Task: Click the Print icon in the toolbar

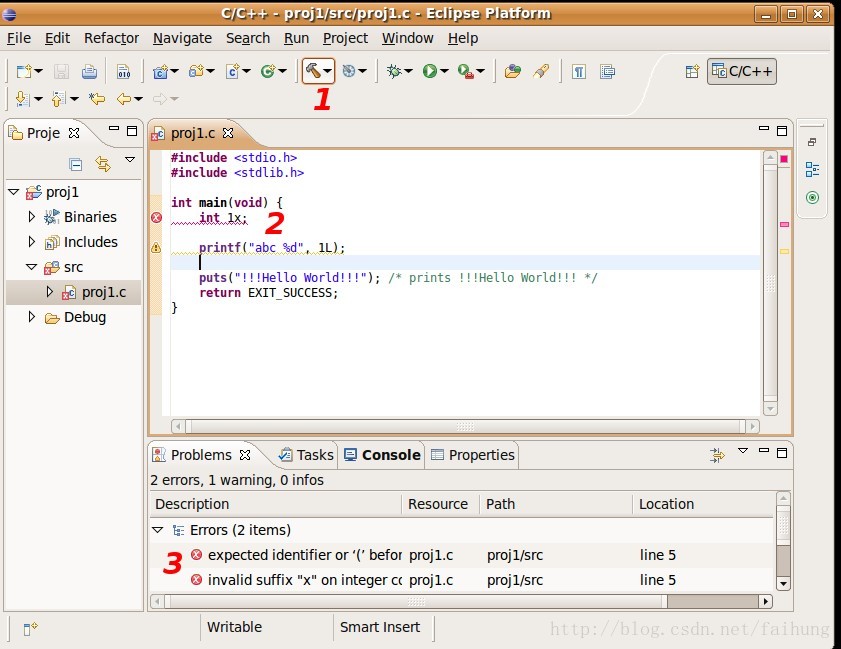Action: [89, 71]
